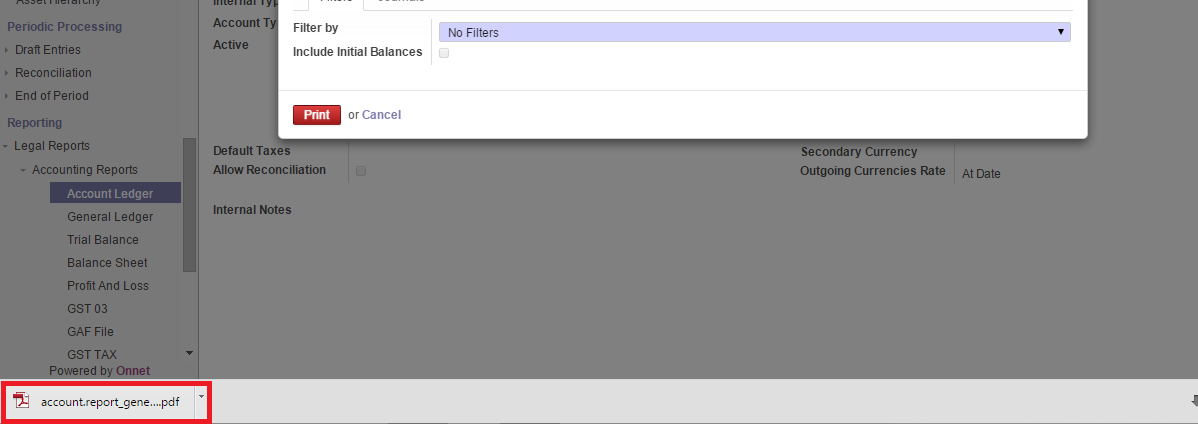Click the Internal Notes label
This screenshot has height=424, width=1198.
pyautogui.click(x=252, y=209)
